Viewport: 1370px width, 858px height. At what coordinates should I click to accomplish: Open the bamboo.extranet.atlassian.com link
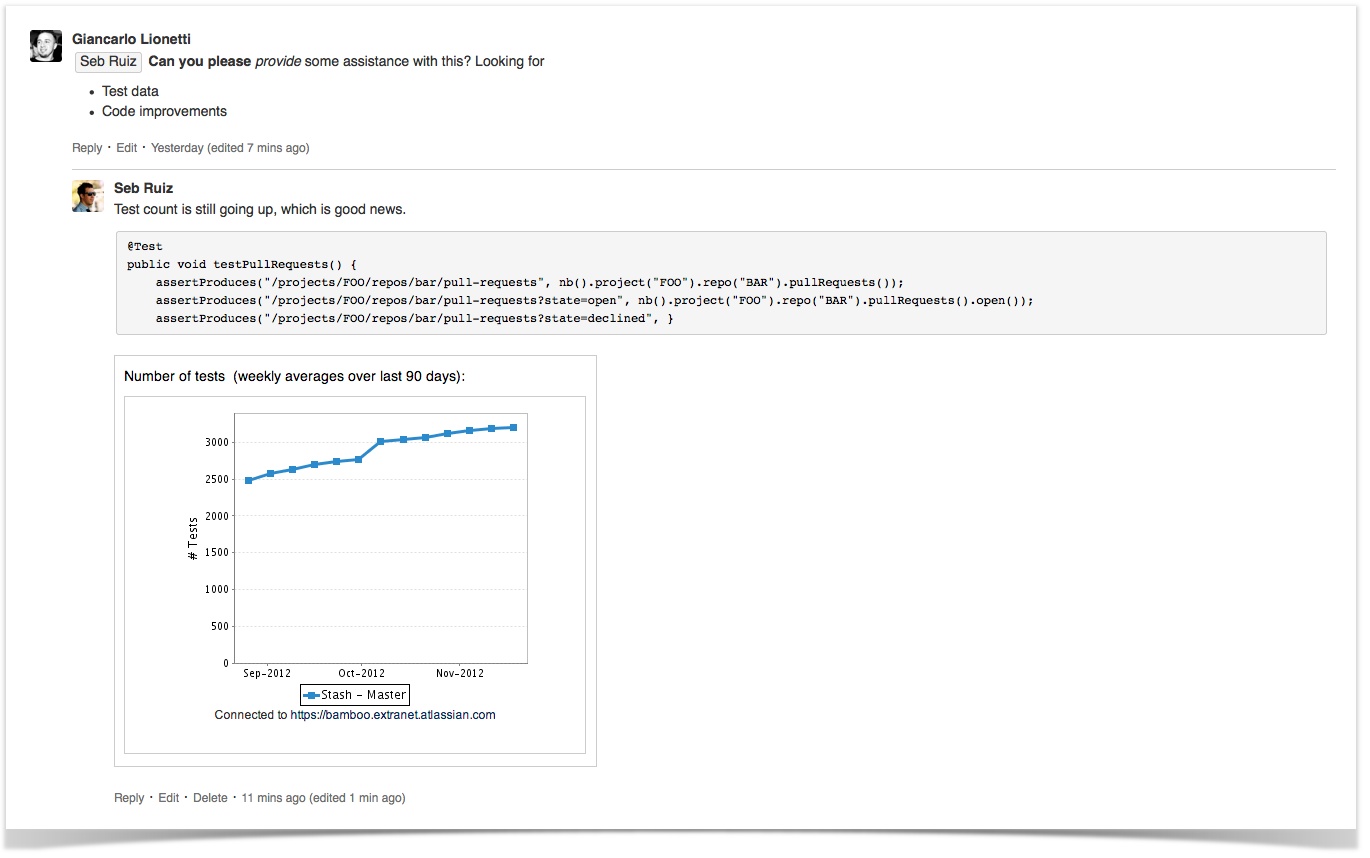[393, 715]
